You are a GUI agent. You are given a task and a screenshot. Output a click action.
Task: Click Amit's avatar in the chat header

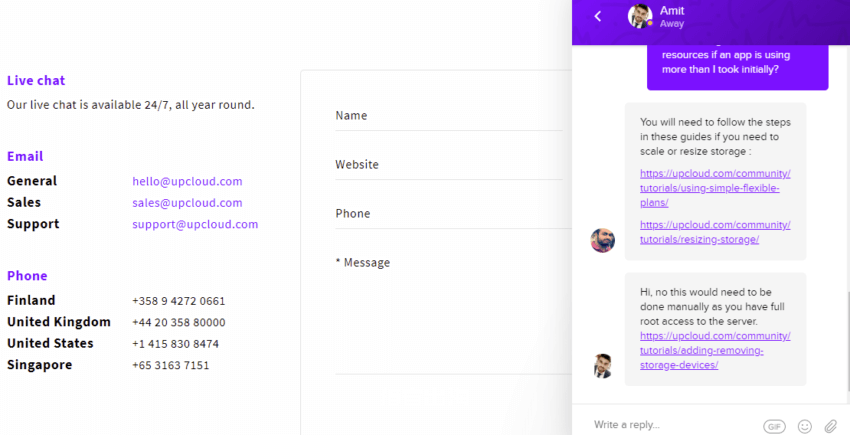640,16
